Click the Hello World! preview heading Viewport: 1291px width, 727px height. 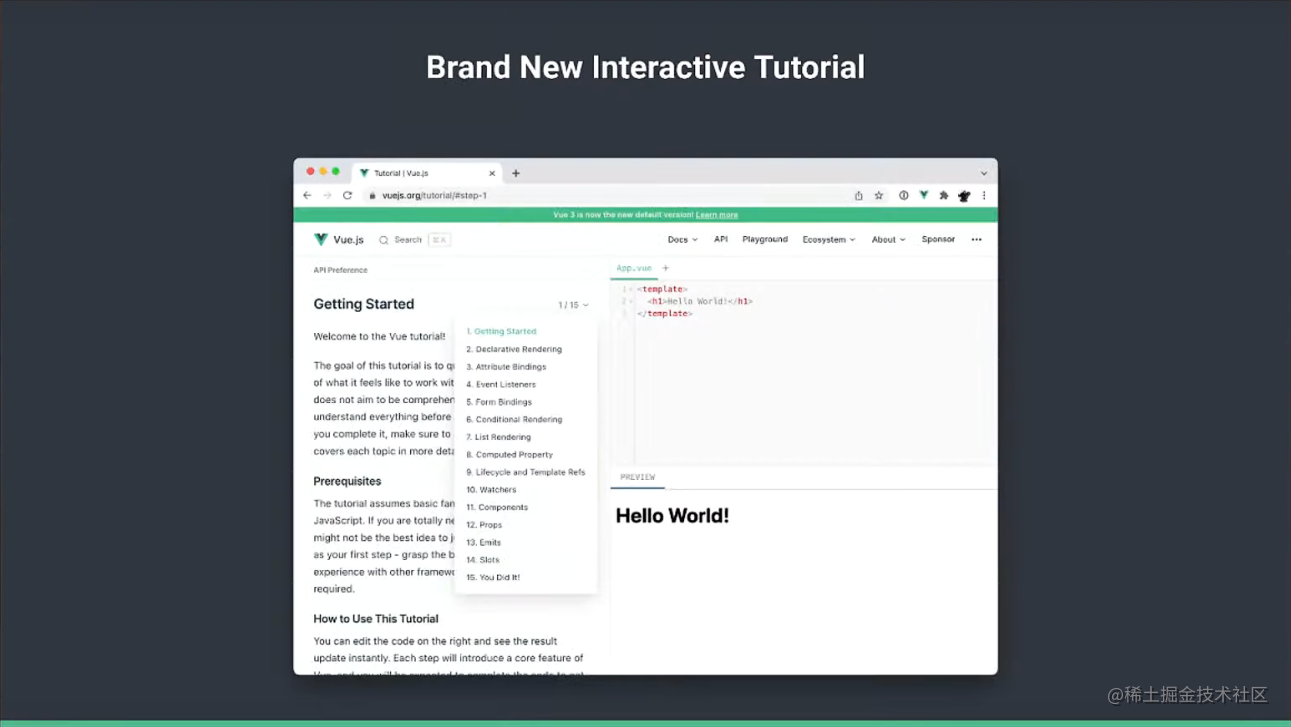[672, 516]
